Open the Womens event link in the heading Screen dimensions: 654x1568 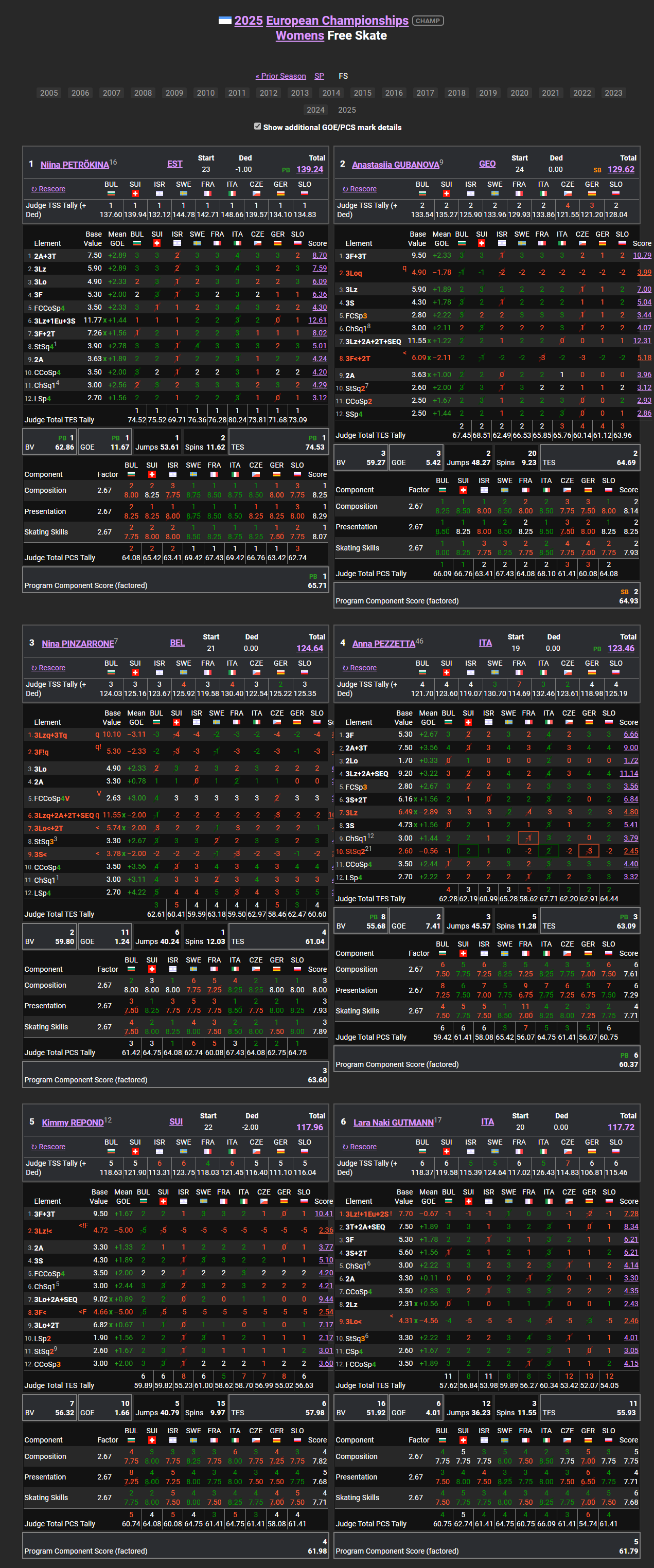click(299, 36)
